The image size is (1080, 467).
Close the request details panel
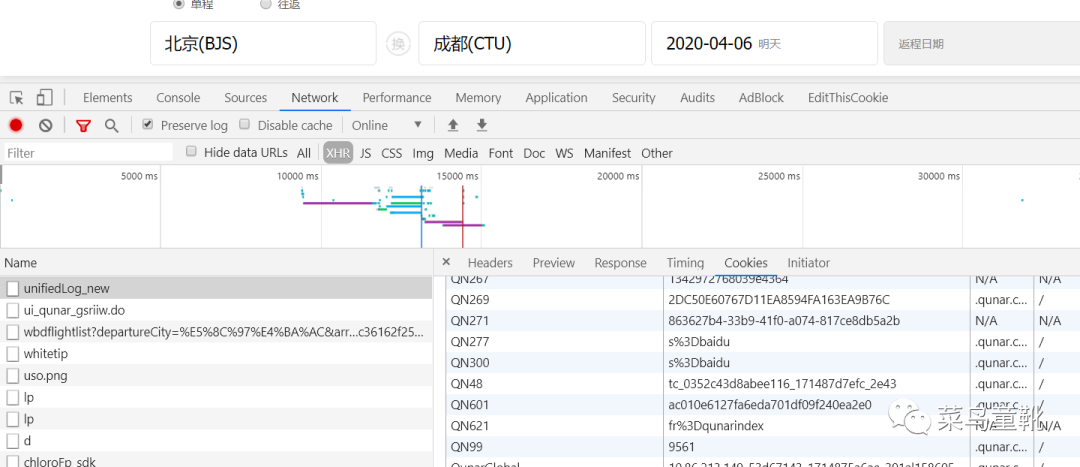pyautogui.click(x=446, y=262)
